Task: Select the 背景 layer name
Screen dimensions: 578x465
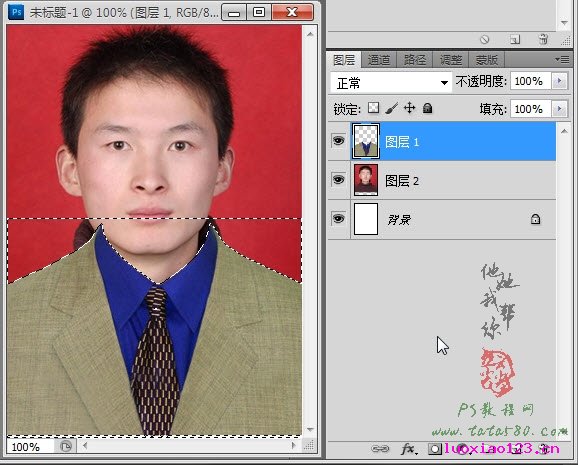Action: (x=399, y=220)
